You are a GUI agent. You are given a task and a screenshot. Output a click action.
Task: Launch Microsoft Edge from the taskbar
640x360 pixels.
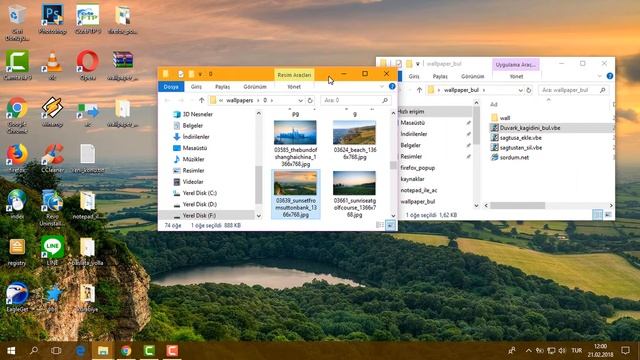(80, 351)
